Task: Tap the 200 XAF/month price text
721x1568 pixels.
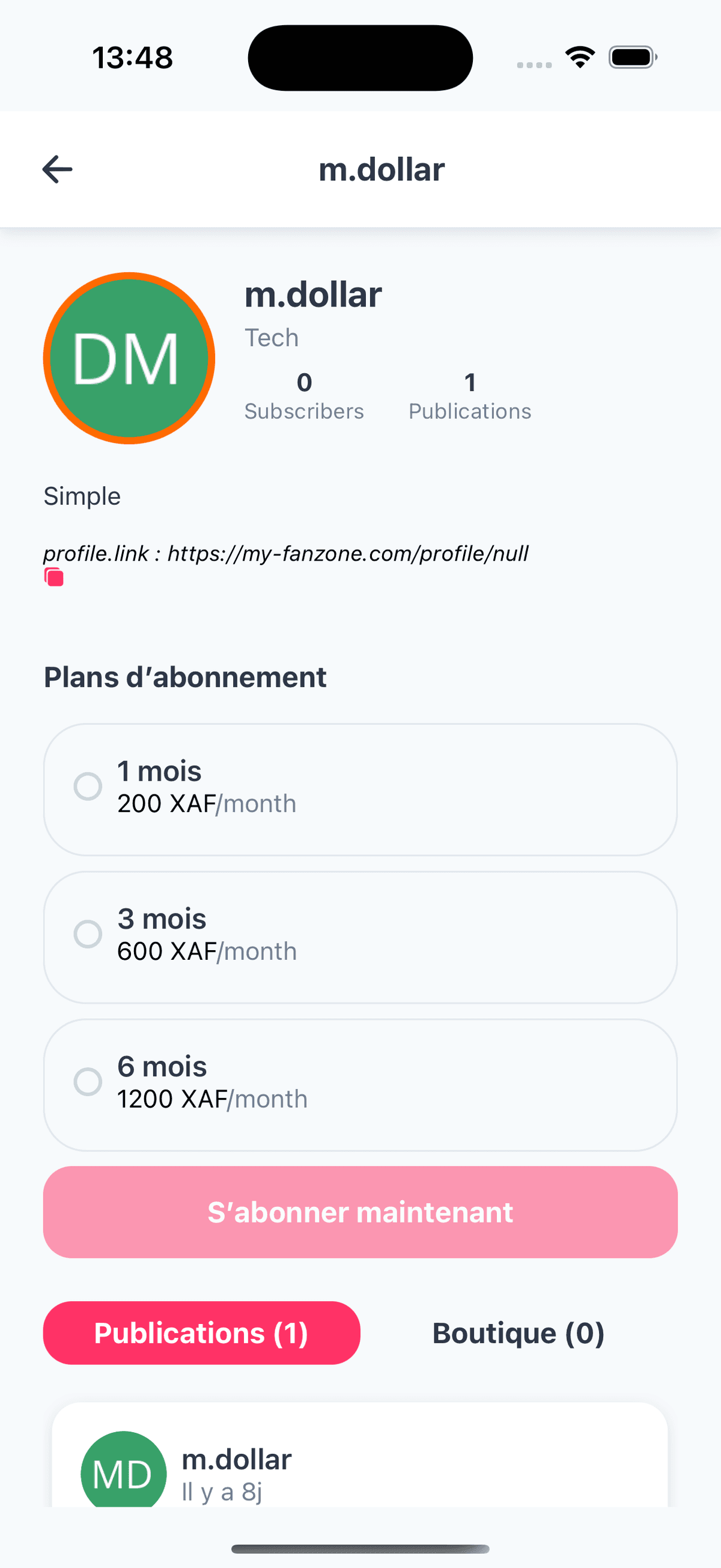Action: pyautogui.click(x=207, y=804)
